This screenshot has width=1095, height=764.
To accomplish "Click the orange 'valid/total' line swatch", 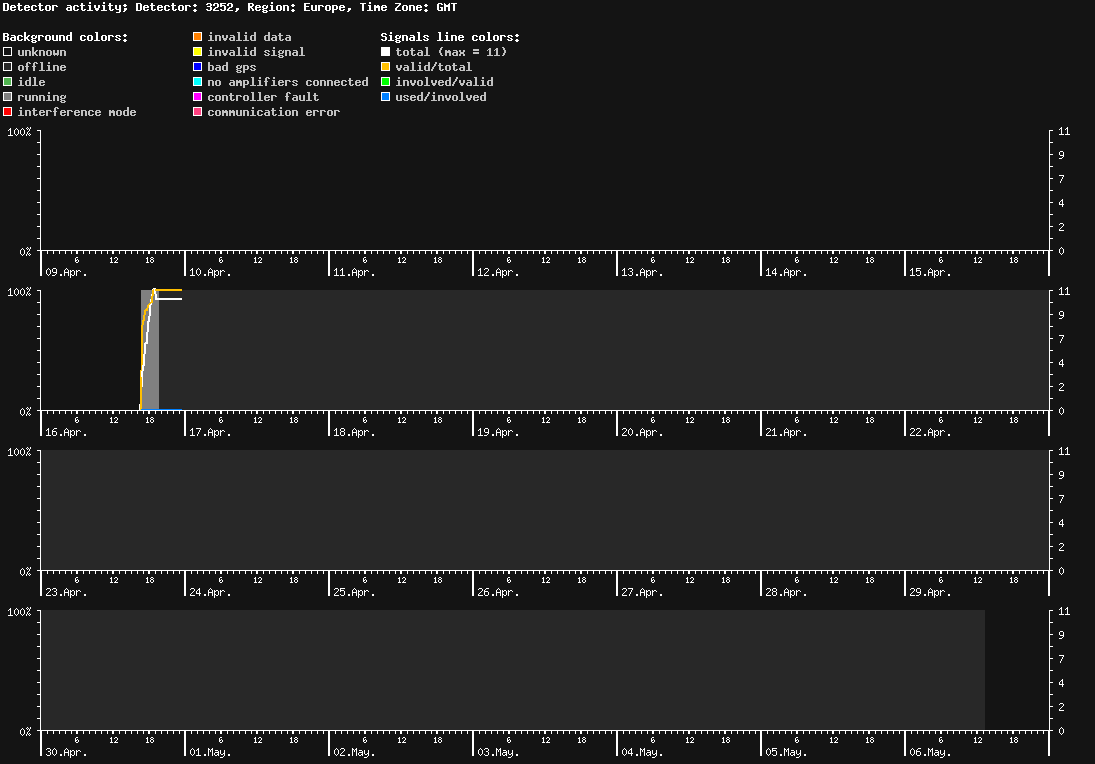I will click(385, 67).
